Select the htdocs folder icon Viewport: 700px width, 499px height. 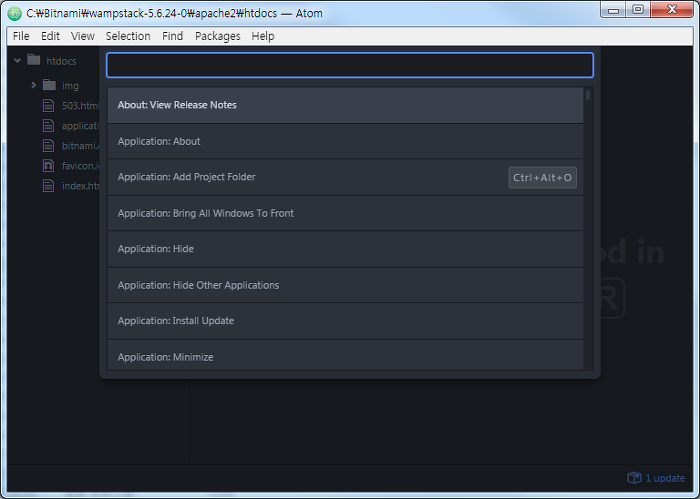(33, 60)
